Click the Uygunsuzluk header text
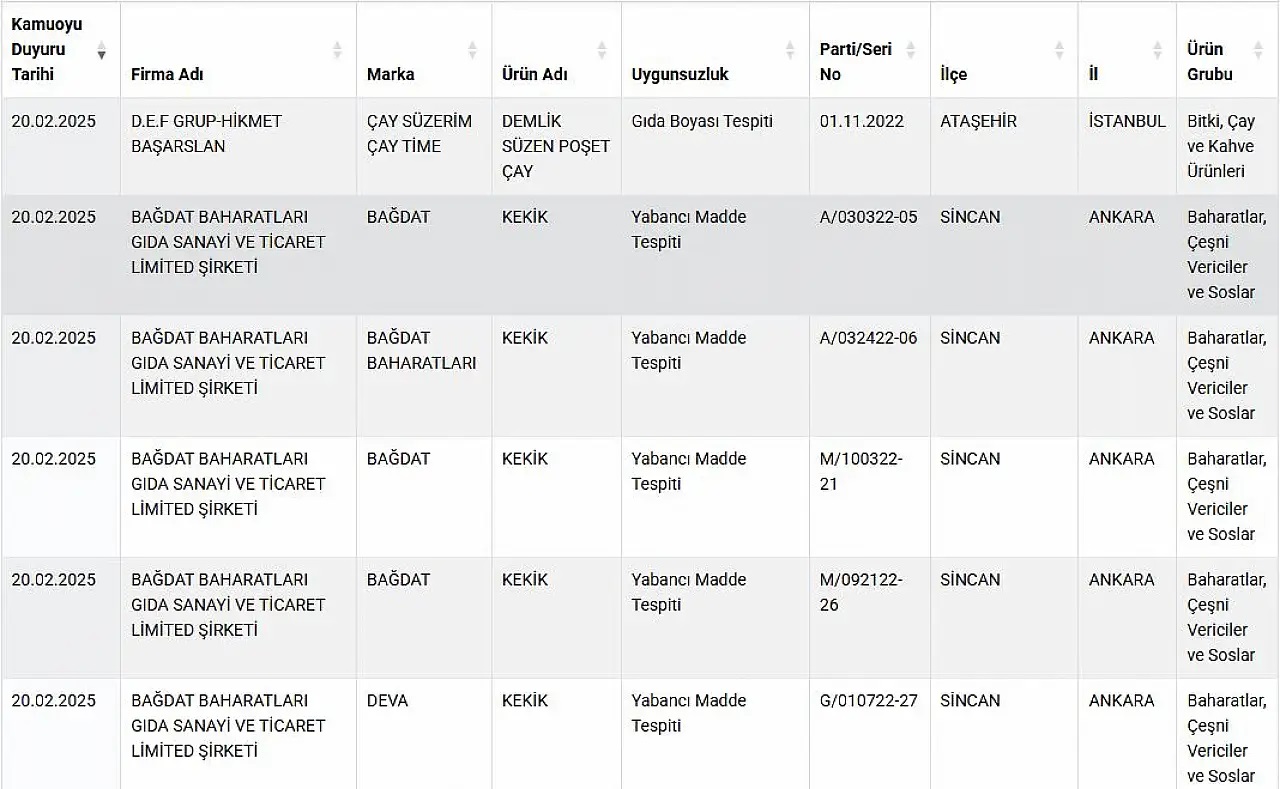Image resolution: width=1280 pixels, height=789 pixels. tap(680, 74)
